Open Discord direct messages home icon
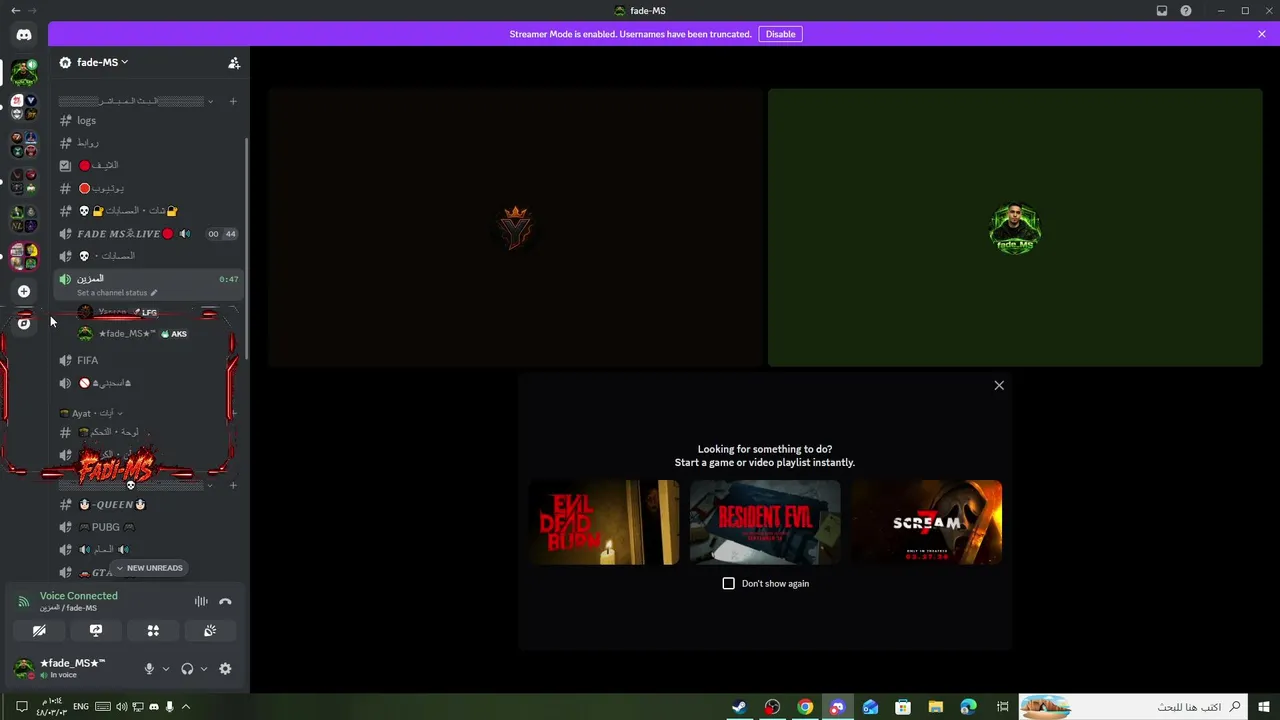Viewport: 1280px width, 720px height. [x=24, y=35]
